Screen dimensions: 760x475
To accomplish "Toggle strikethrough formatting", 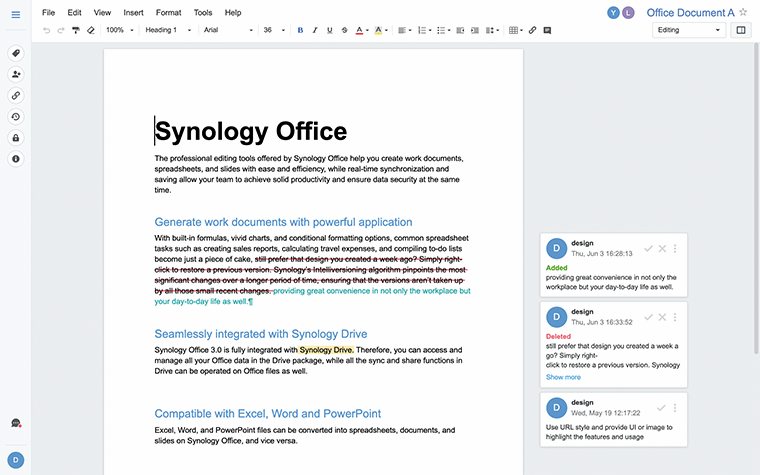I will pyautogui.click(x=345, y=30).
